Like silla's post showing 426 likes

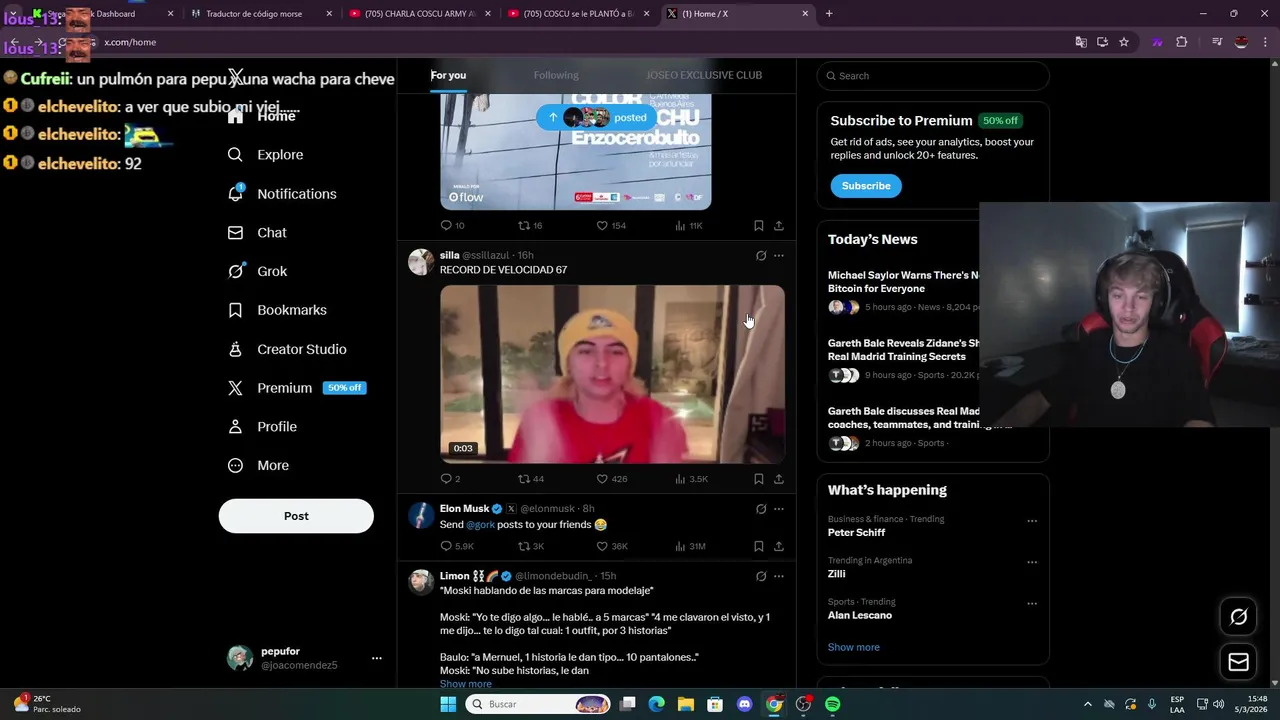pyautogui.click(x=602, y=479)
